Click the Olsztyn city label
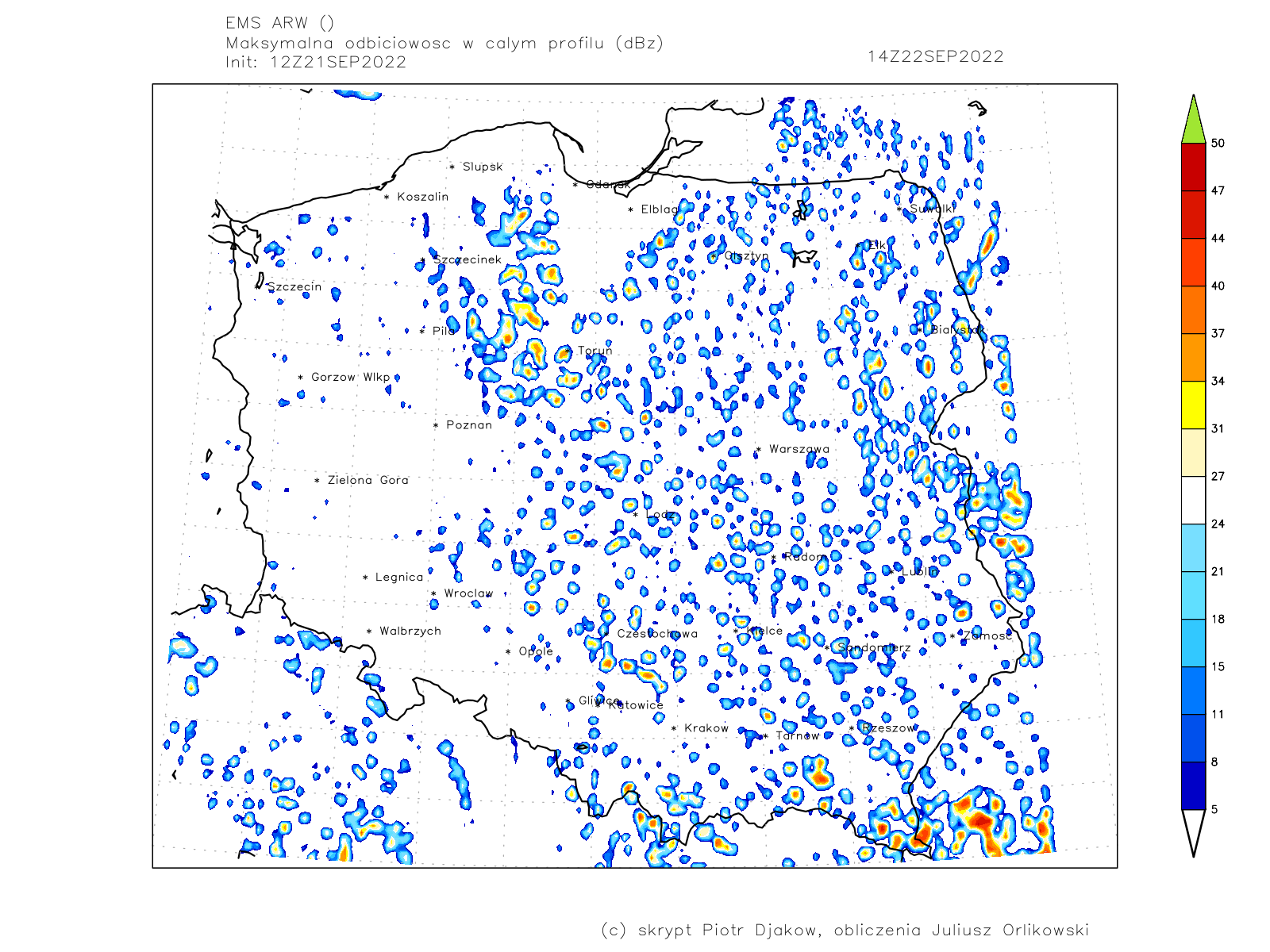 (746, 255)
